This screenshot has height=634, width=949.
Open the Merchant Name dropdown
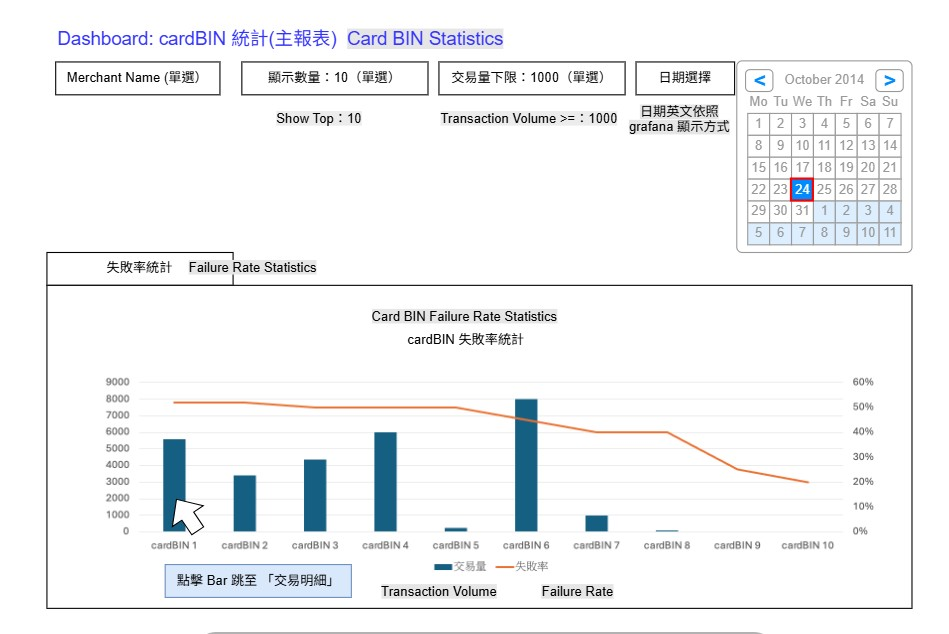[x=137, y=78]
